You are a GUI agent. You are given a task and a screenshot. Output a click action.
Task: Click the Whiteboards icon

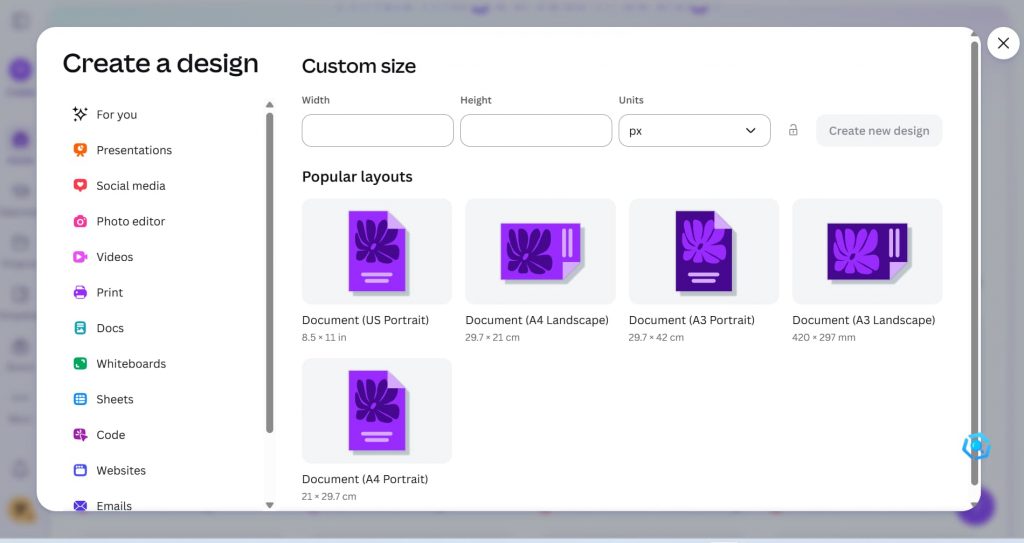[x=80, y=363]
